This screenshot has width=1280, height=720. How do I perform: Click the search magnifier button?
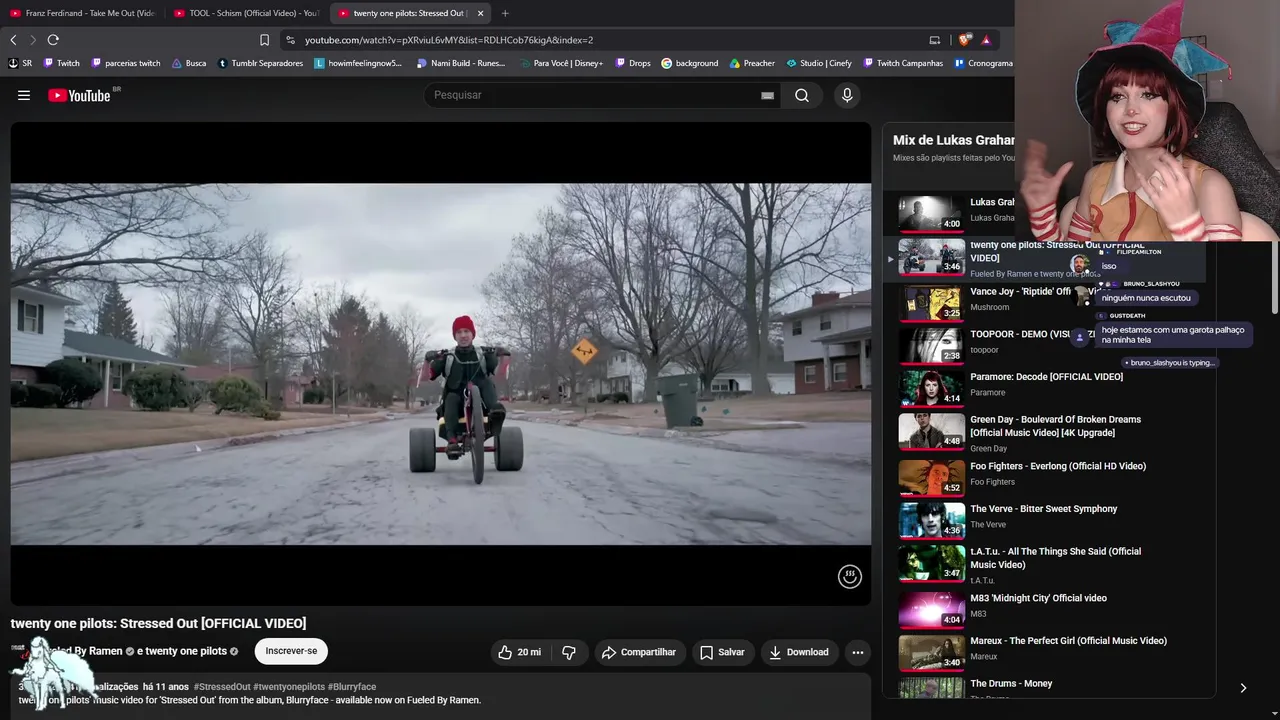802,95
